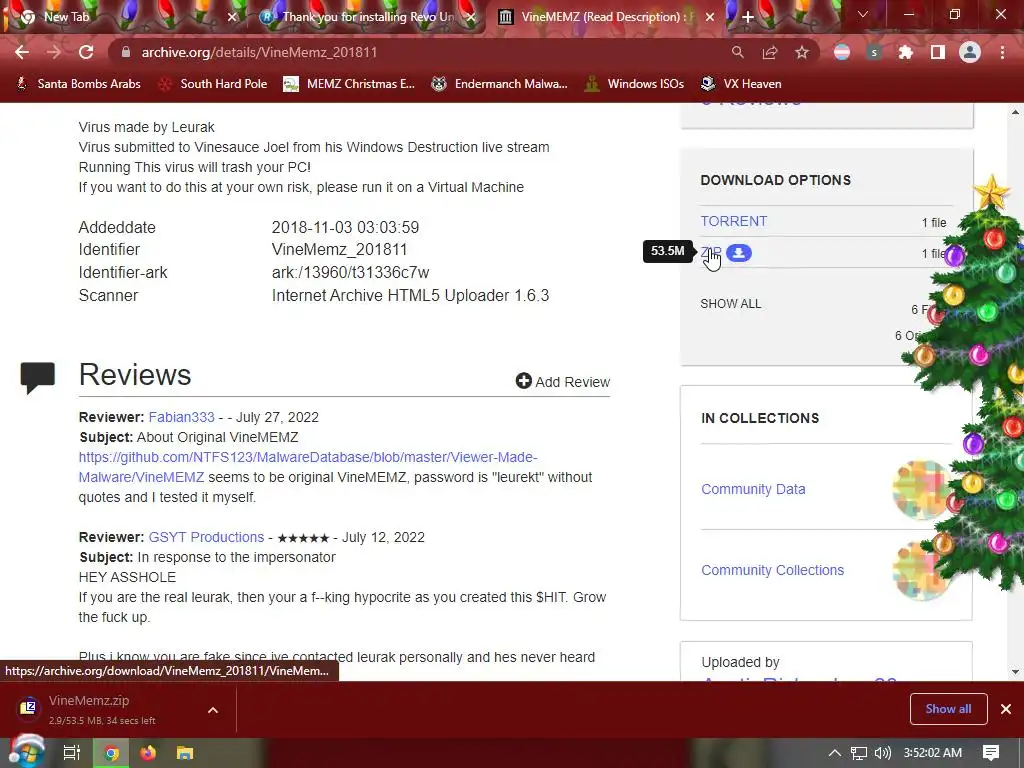Open the Action Center notifications icon
This screenshot has width=1024, height=768.
991,753
